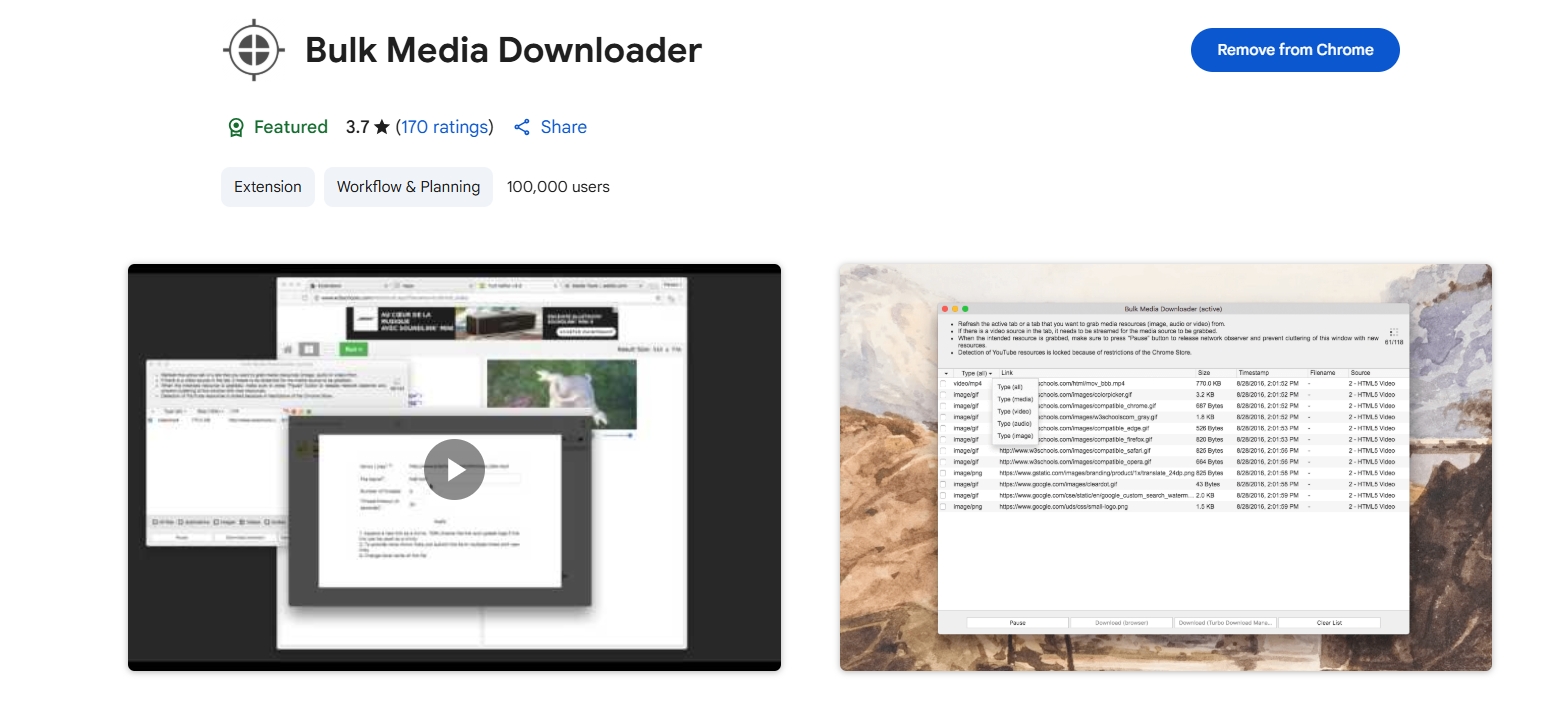1553x716 pixels.
Task: Click the Share link
Action: (x=550, y=127)
